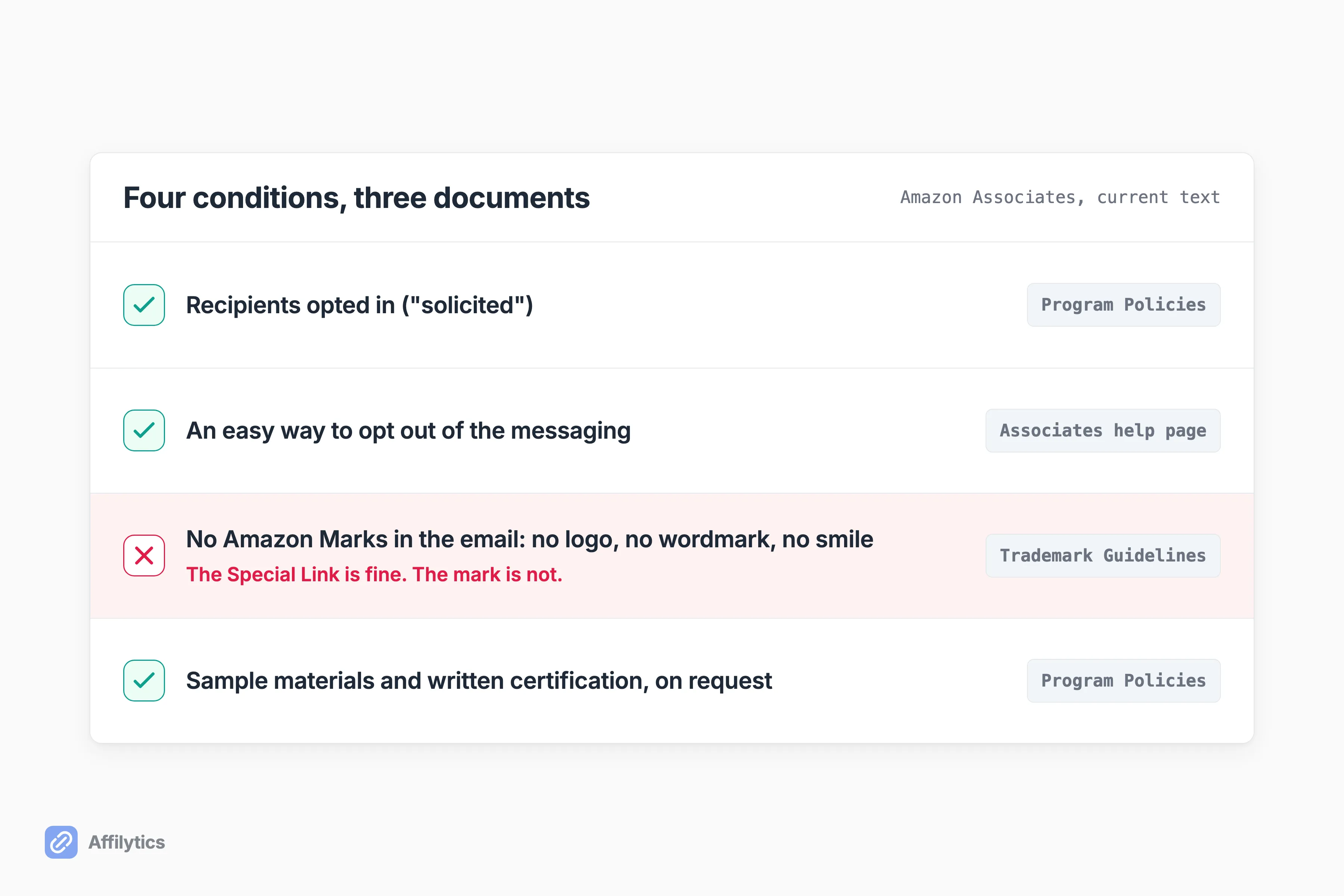Click the Program Policies tag beside 'Recipients opted in'
Image resolution: width=1344 pixels, height=896 pixels.
pos(1123,305)
